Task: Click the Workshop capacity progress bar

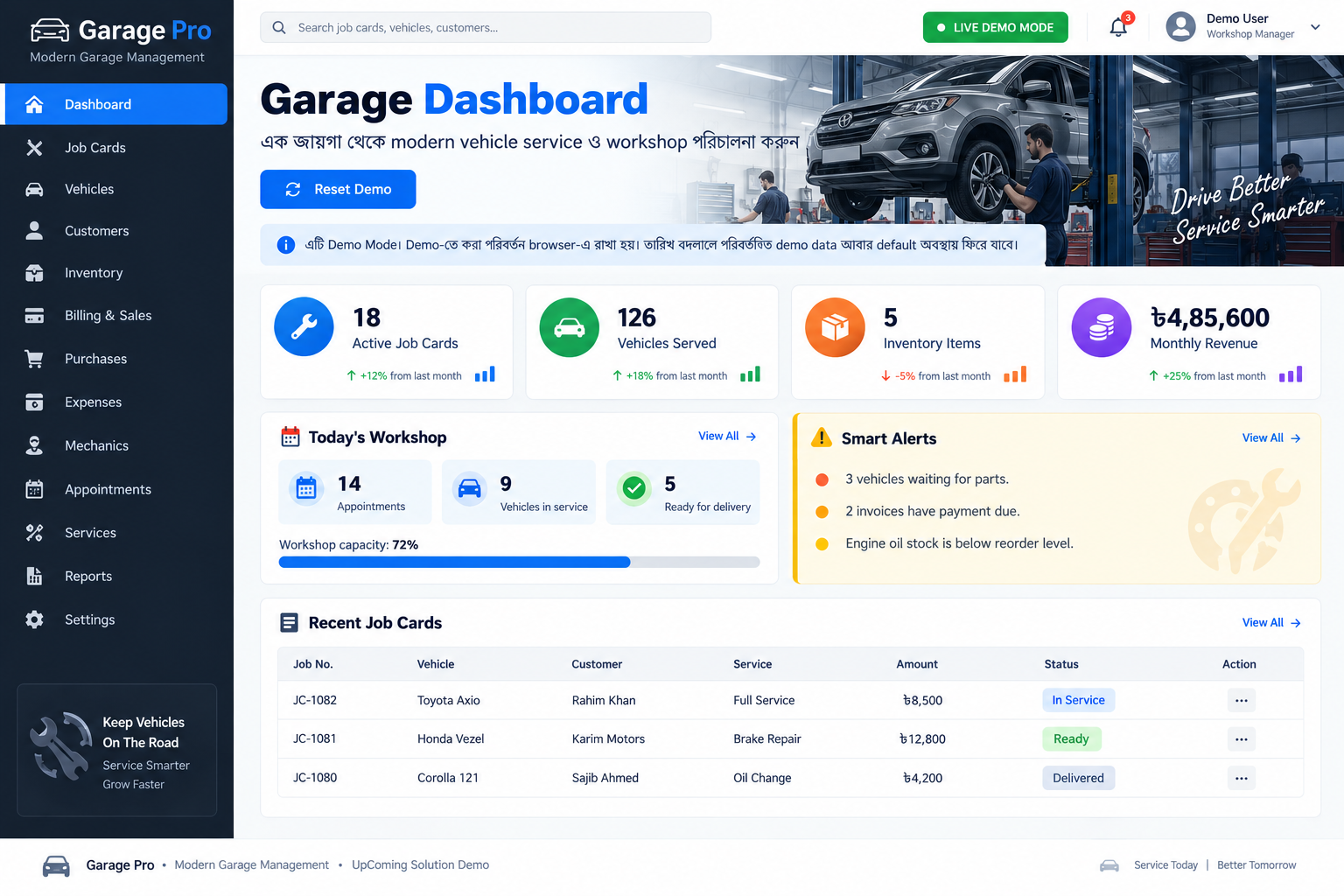Action: (520, 562)
